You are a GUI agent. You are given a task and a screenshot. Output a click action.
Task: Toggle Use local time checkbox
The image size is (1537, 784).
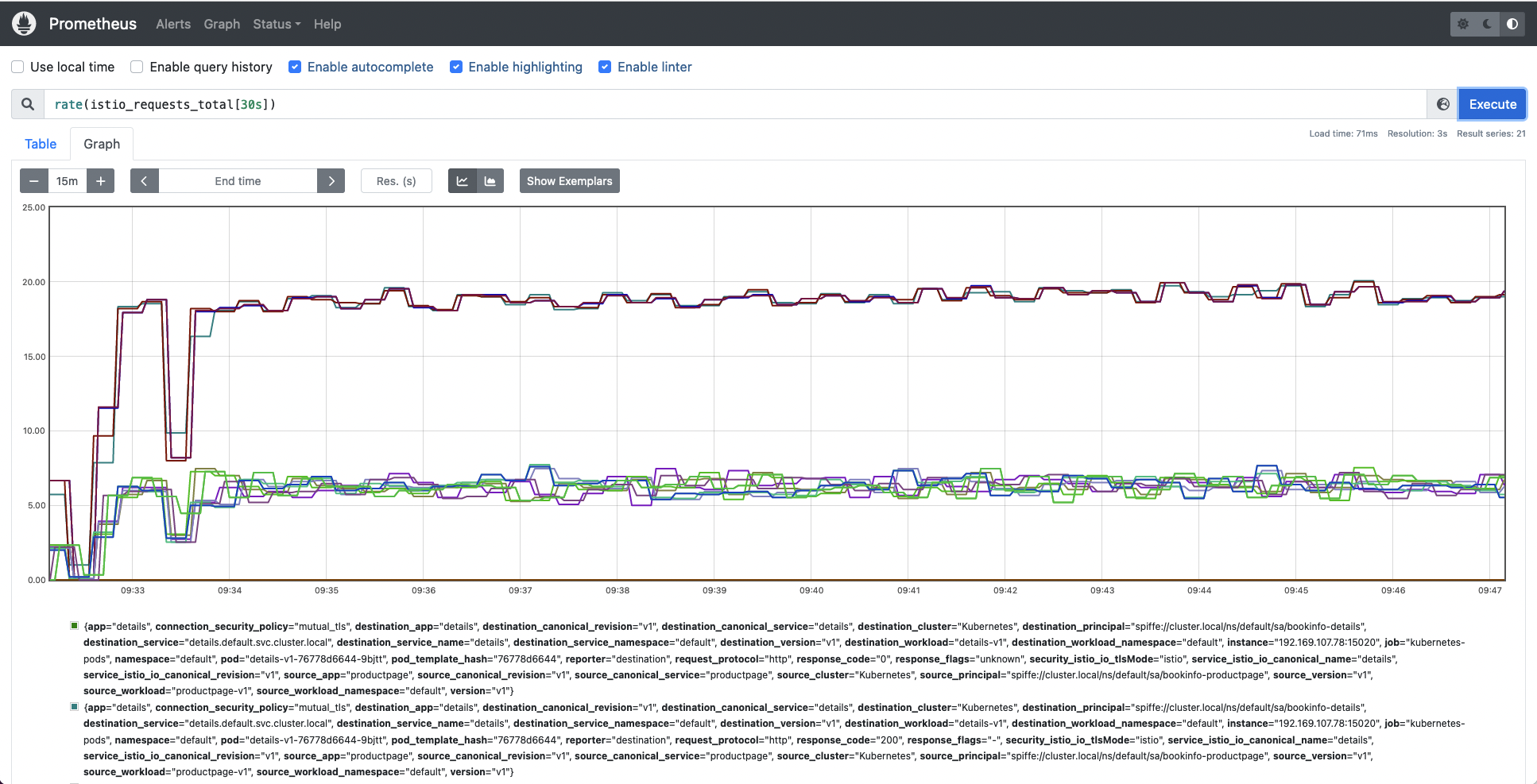click(17, 67)
